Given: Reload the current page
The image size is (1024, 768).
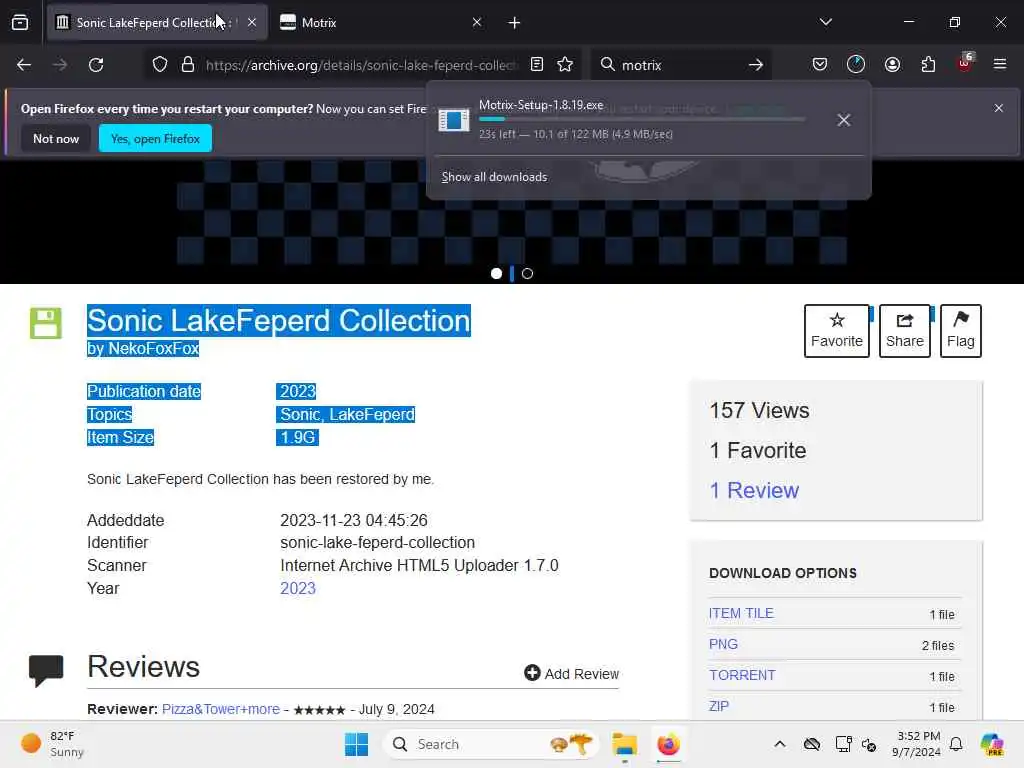Looking at the screenshot, I should (96, 65).
